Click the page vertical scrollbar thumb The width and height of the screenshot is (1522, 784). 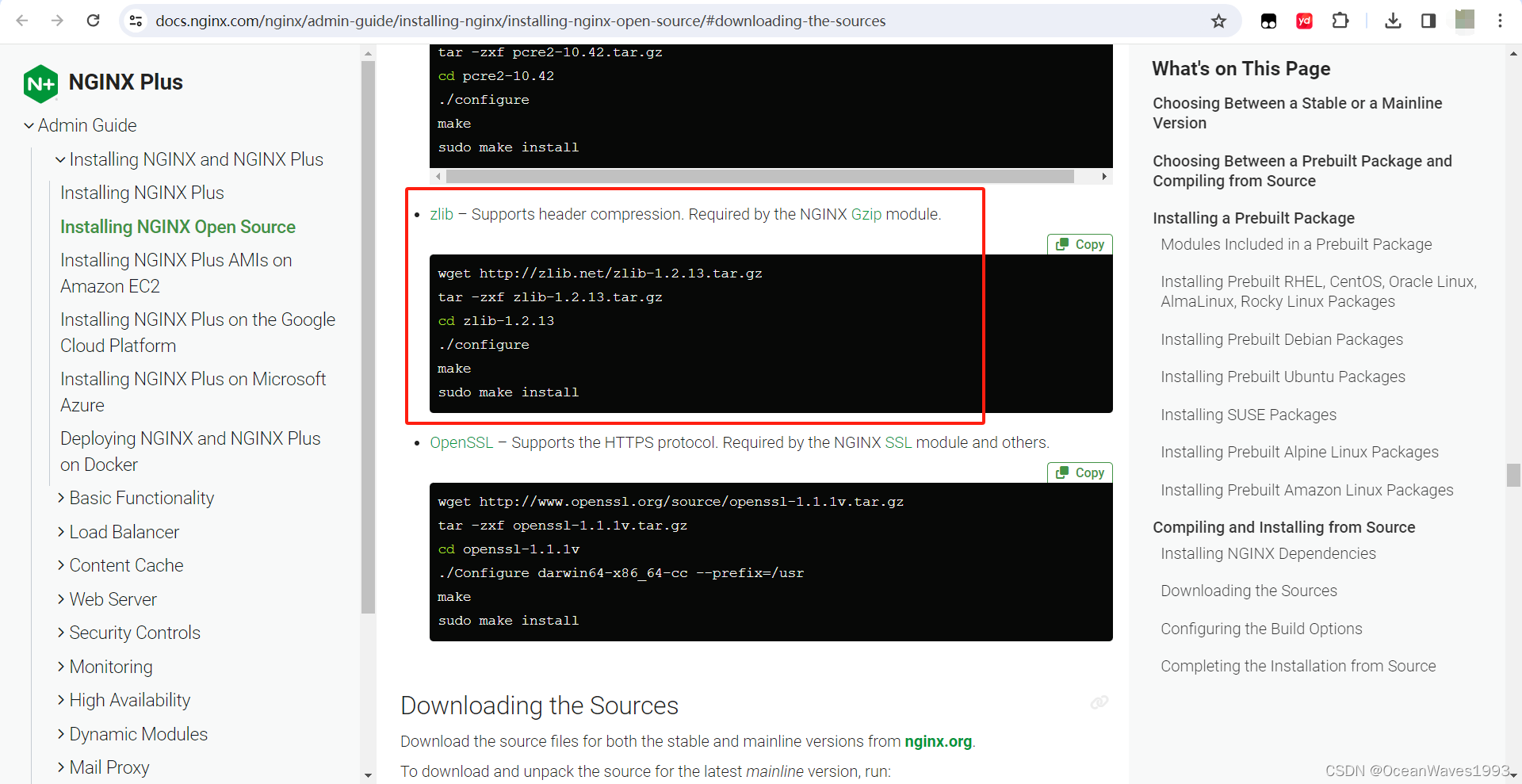coord(1513,475)
